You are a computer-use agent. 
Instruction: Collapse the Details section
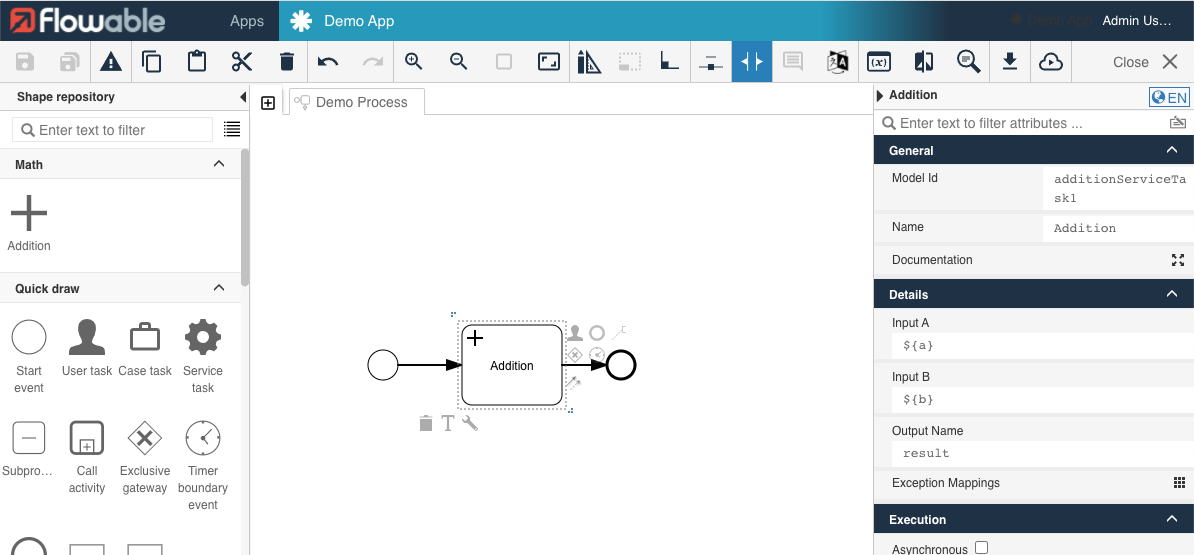tap(1172, 294)
